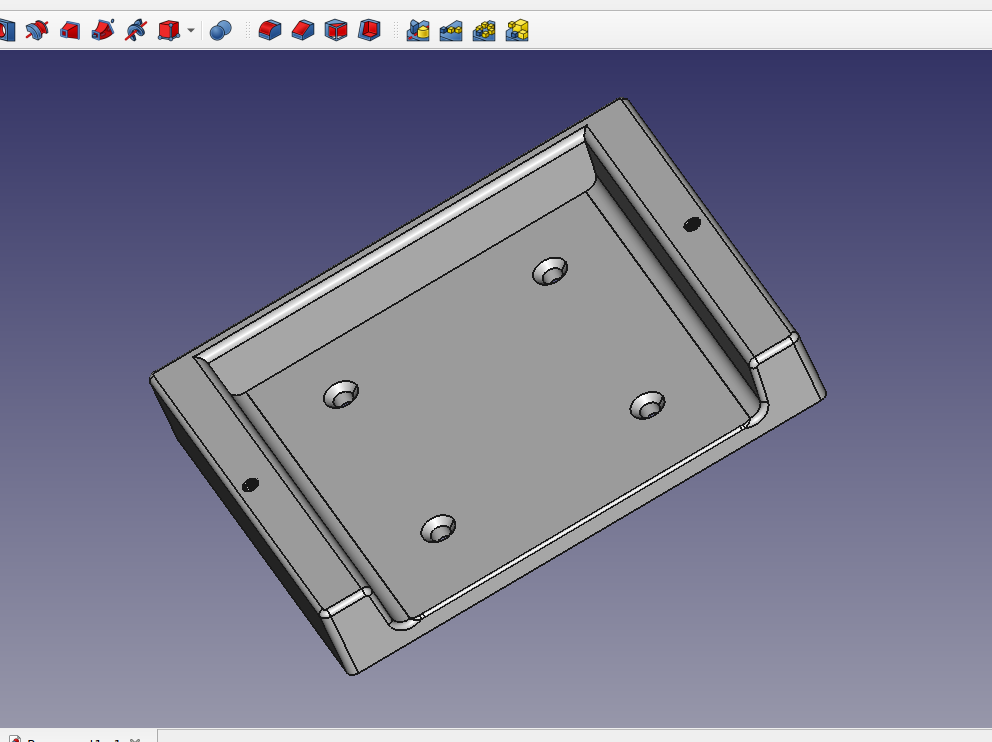The image size is (992, 742).
Task: Create a Mirrored feature
Action: coord(418,31)
